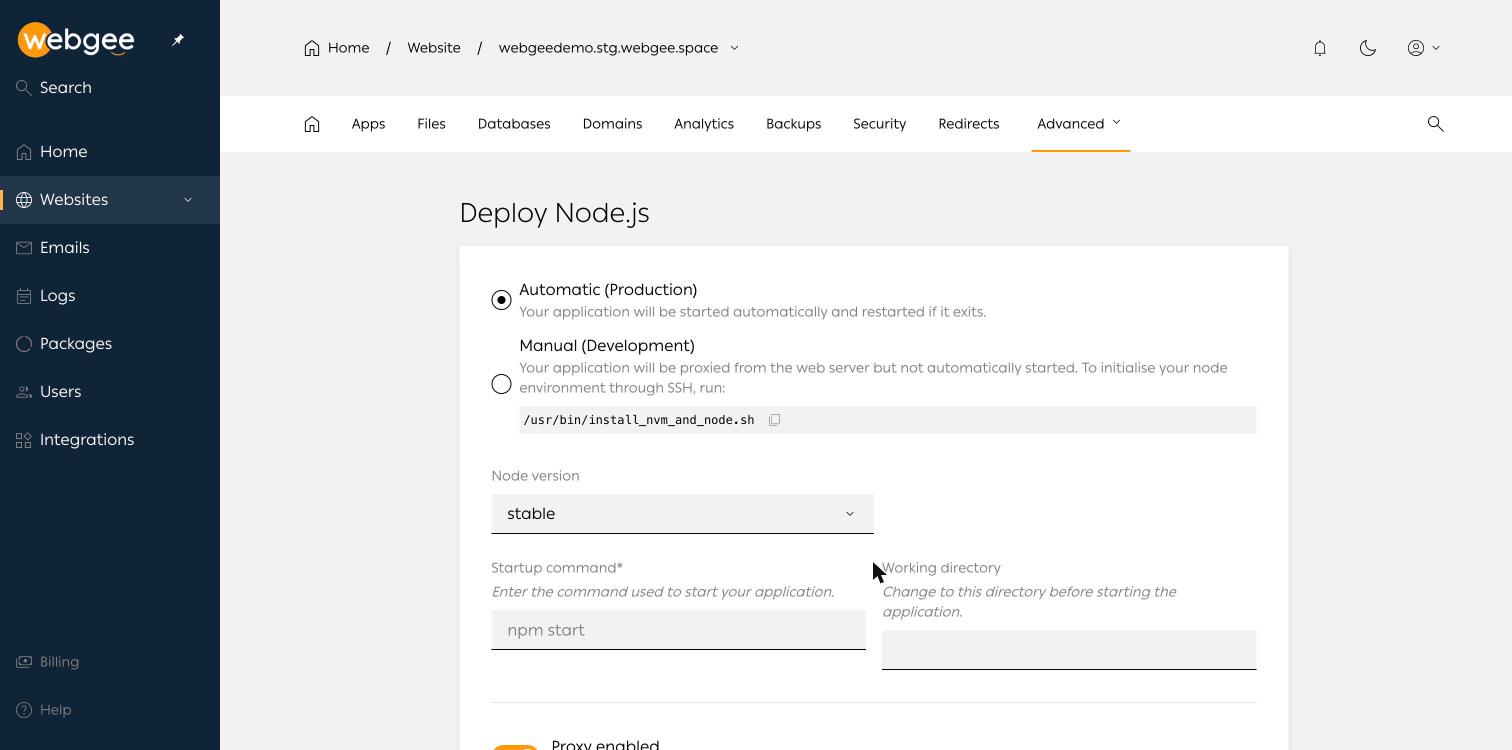Expand the Websites sidebar chevron
The width and height of the screenshot is (1512, 750).
tap(188, 200)
